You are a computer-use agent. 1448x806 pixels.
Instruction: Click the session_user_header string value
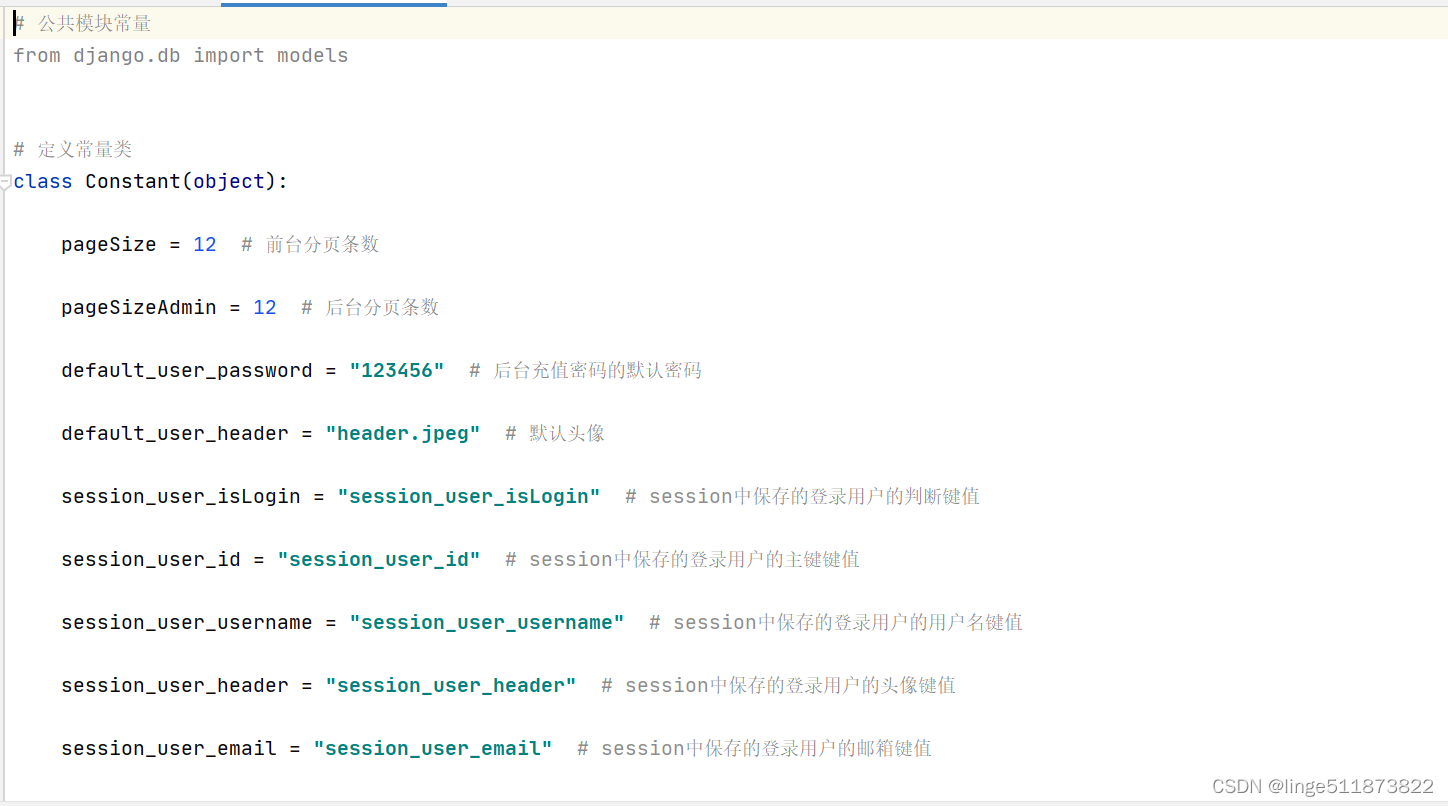(x=450, y=684)
